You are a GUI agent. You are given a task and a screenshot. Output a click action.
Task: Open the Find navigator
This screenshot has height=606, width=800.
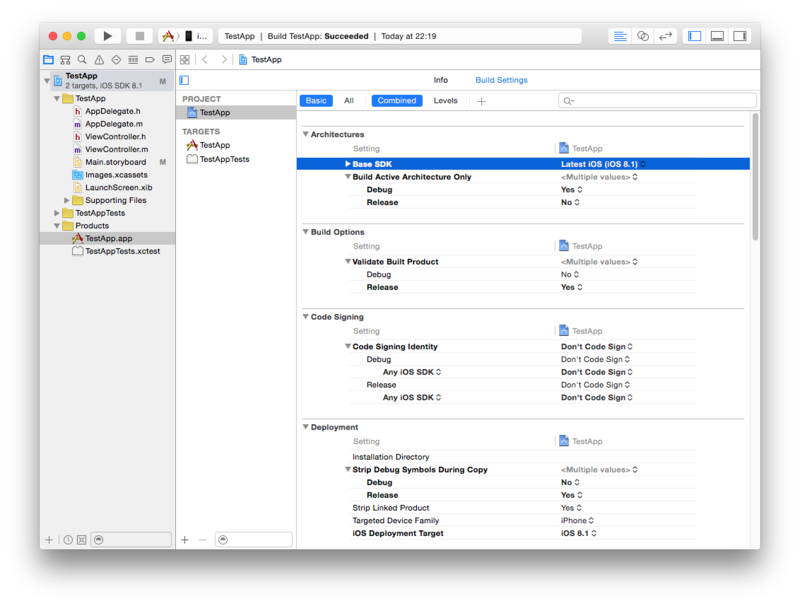(82, 60)
